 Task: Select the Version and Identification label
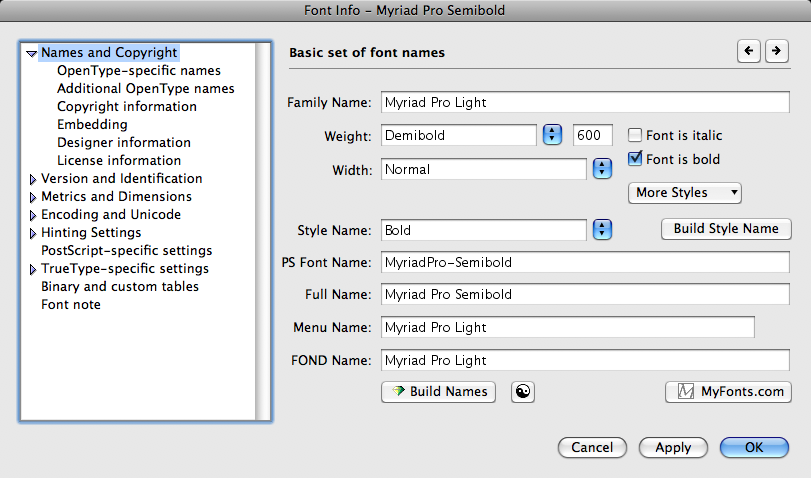(122, 178)
